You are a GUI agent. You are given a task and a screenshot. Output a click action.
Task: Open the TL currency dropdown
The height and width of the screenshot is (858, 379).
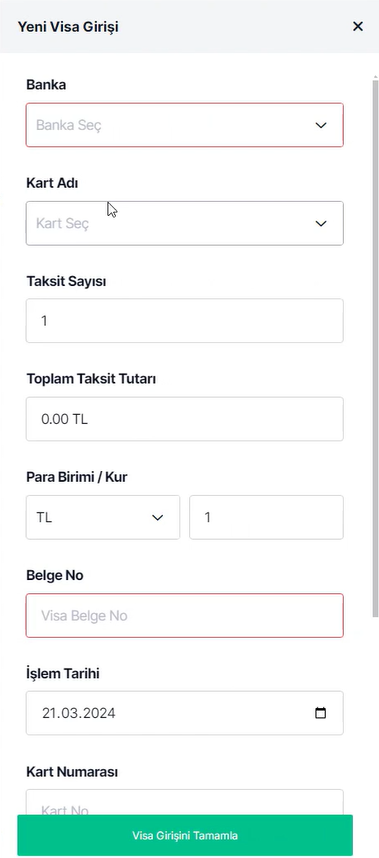[103, 517]
